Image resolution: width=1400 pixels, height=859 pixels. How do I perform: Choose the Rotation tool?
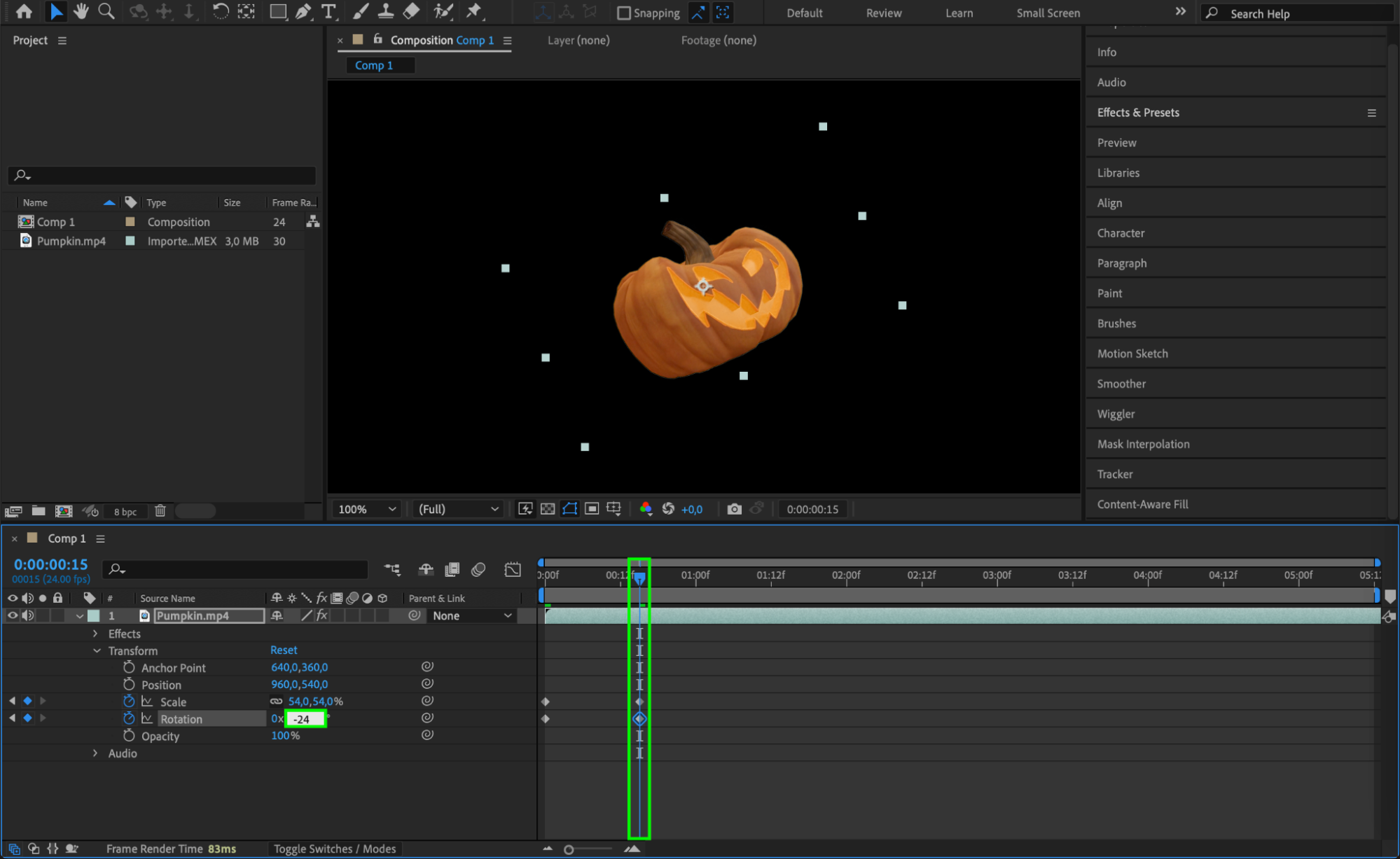click(x=220, y=11)
